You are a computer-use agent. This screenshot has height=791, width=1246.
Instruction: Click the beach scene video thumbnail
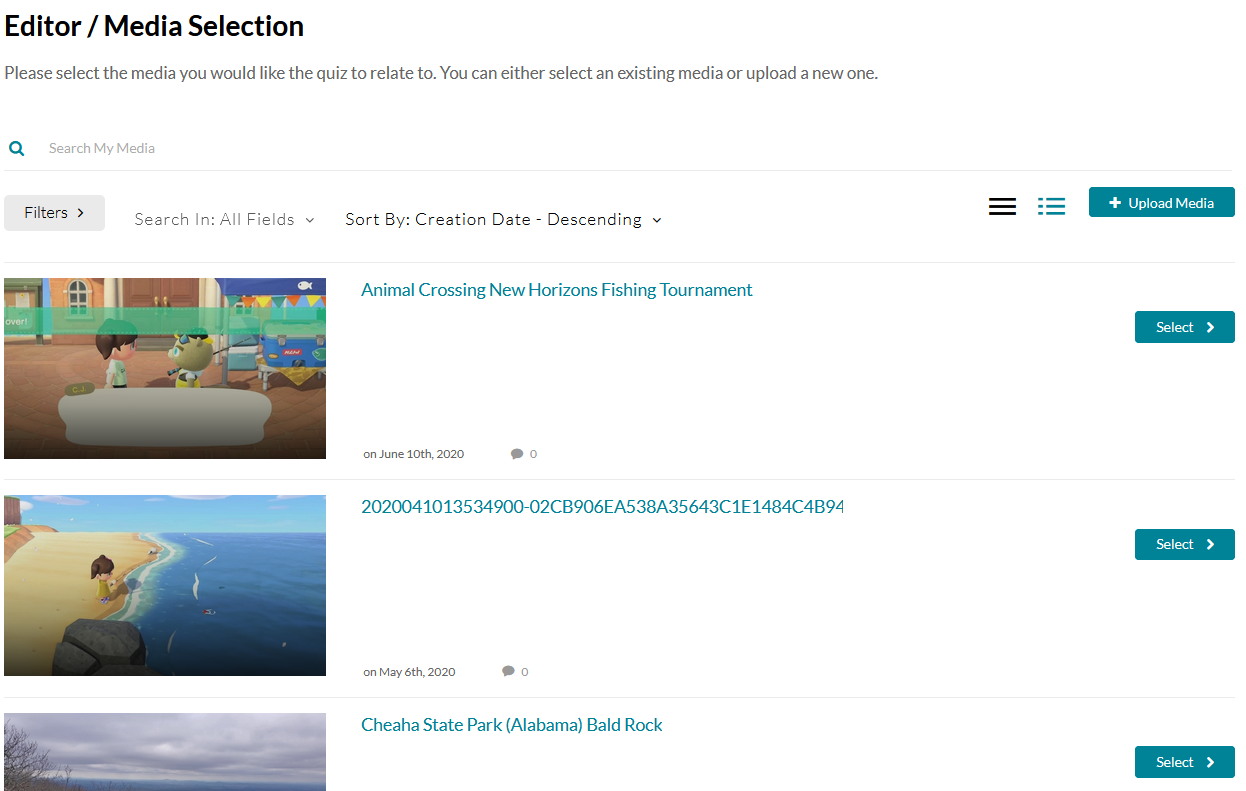point(165,585)
